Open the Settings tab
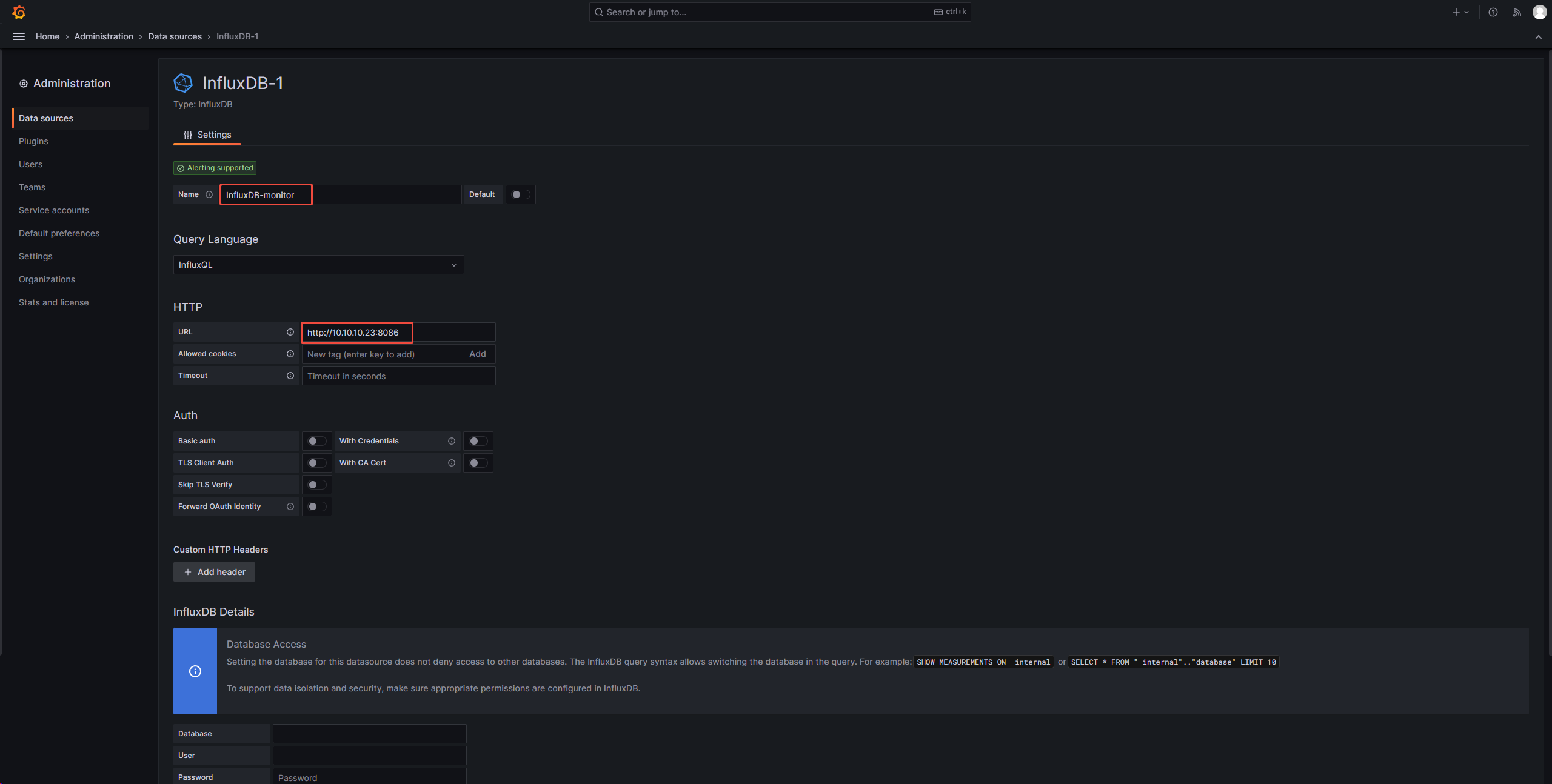The image size is (1552, 784). click(207, 135)
